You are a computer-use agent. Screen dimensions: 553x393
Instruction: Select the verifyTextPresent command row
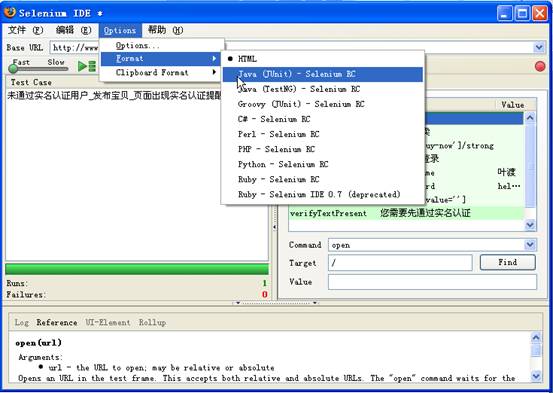click(406, 213)
